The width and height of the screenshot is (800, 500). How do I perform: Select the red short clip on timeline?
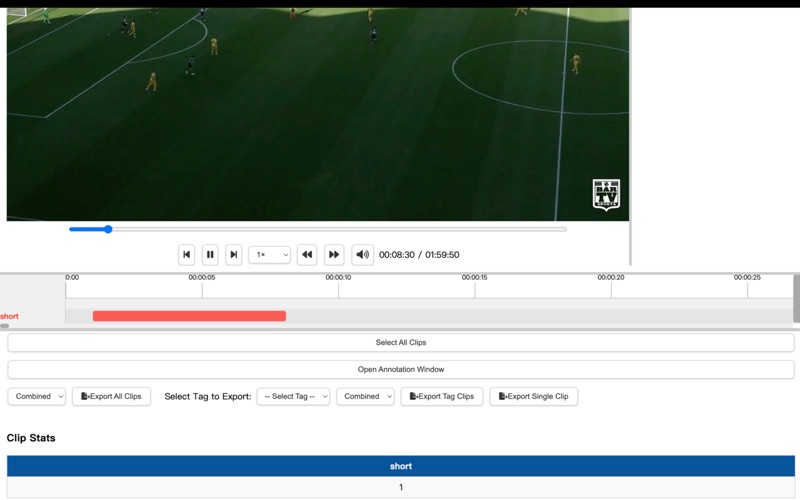click(189, 316)
